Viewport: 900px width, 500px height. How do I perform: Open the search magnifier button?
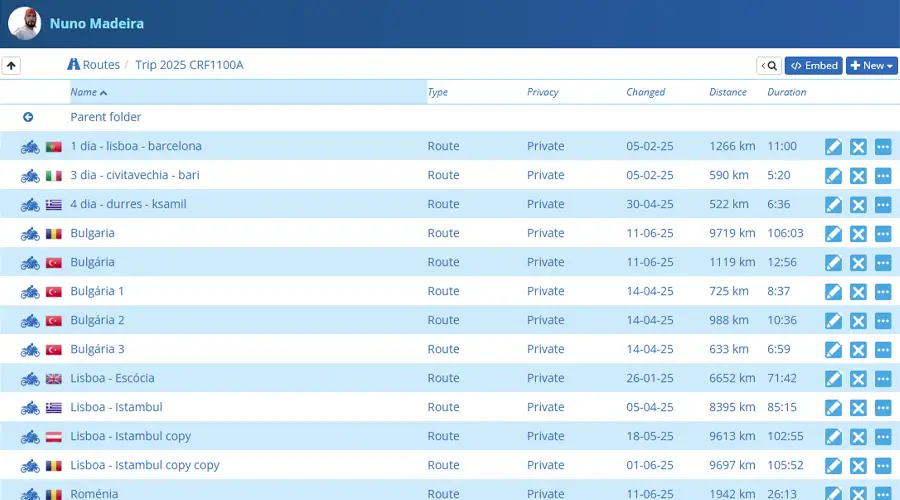tap(769, 65)
